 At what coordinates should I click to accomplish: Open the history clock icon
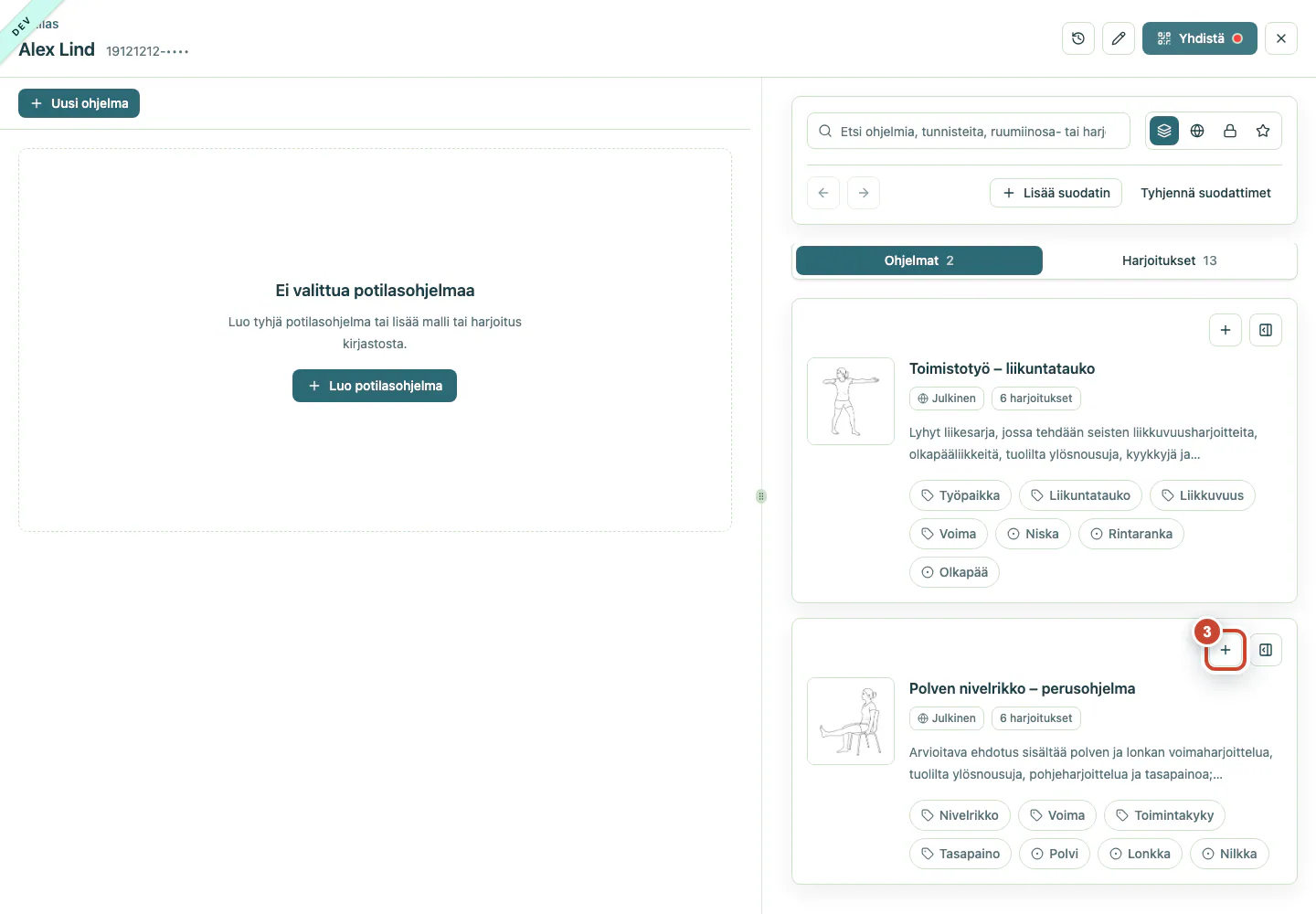point(1078,38)
